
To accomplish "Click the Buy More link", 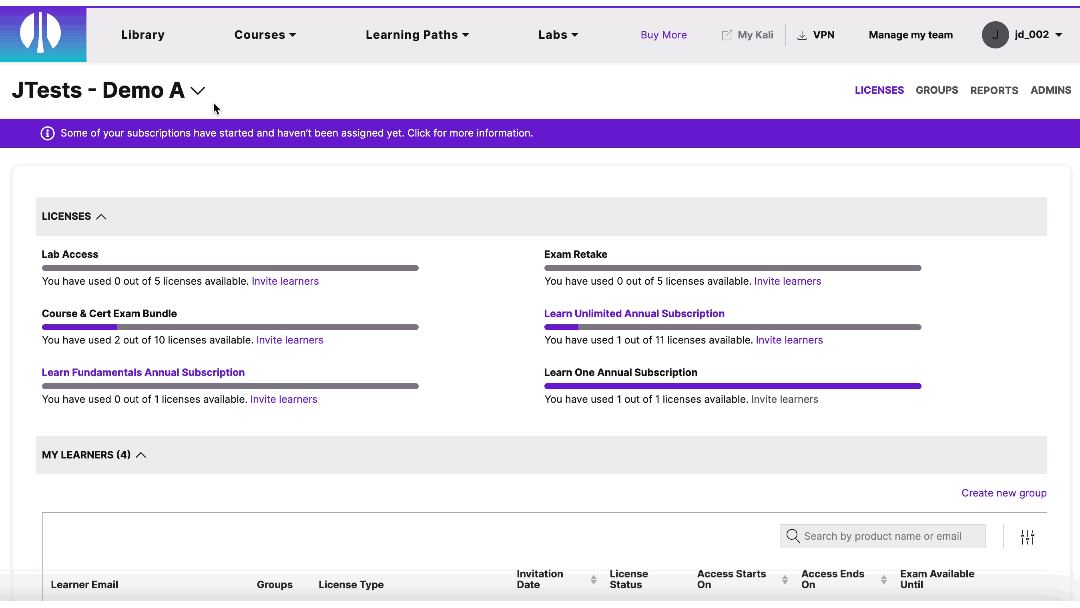I will (663, 34).
